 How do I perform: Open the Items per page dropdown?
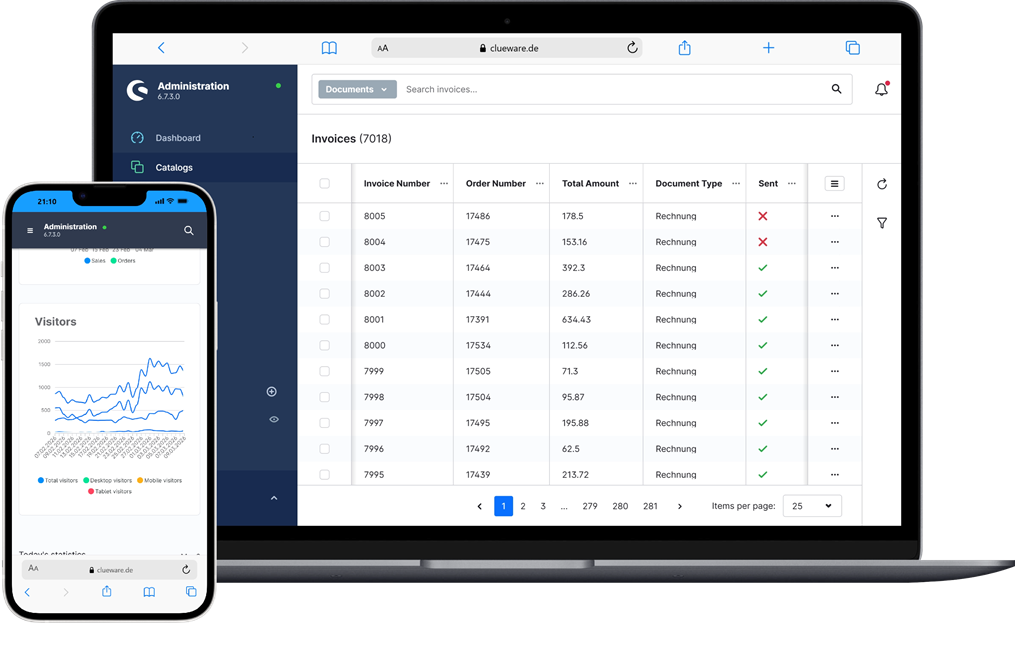(812, 506)
